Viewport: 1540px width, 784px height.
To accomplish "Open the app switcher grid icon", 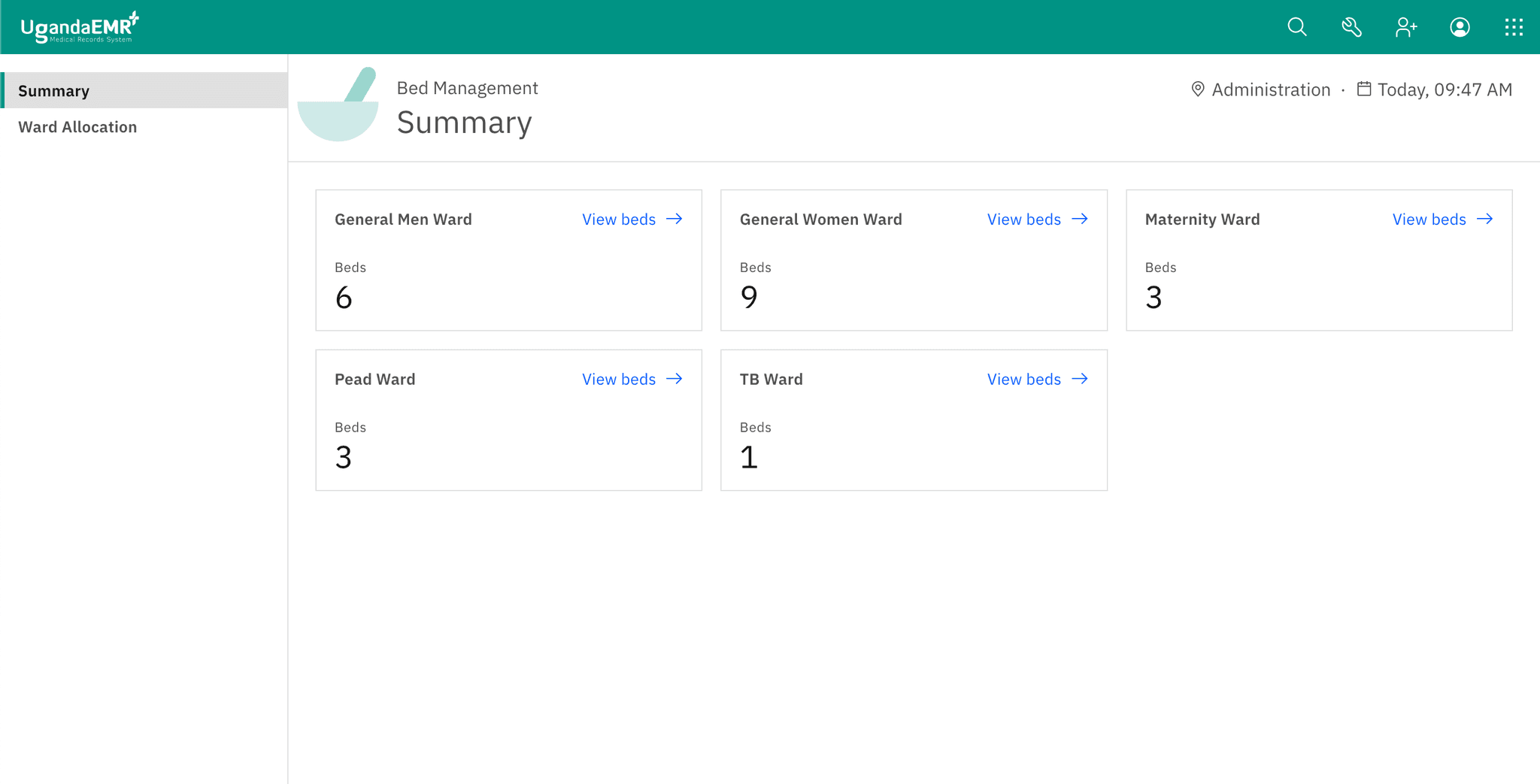I will pos(1514,27).
